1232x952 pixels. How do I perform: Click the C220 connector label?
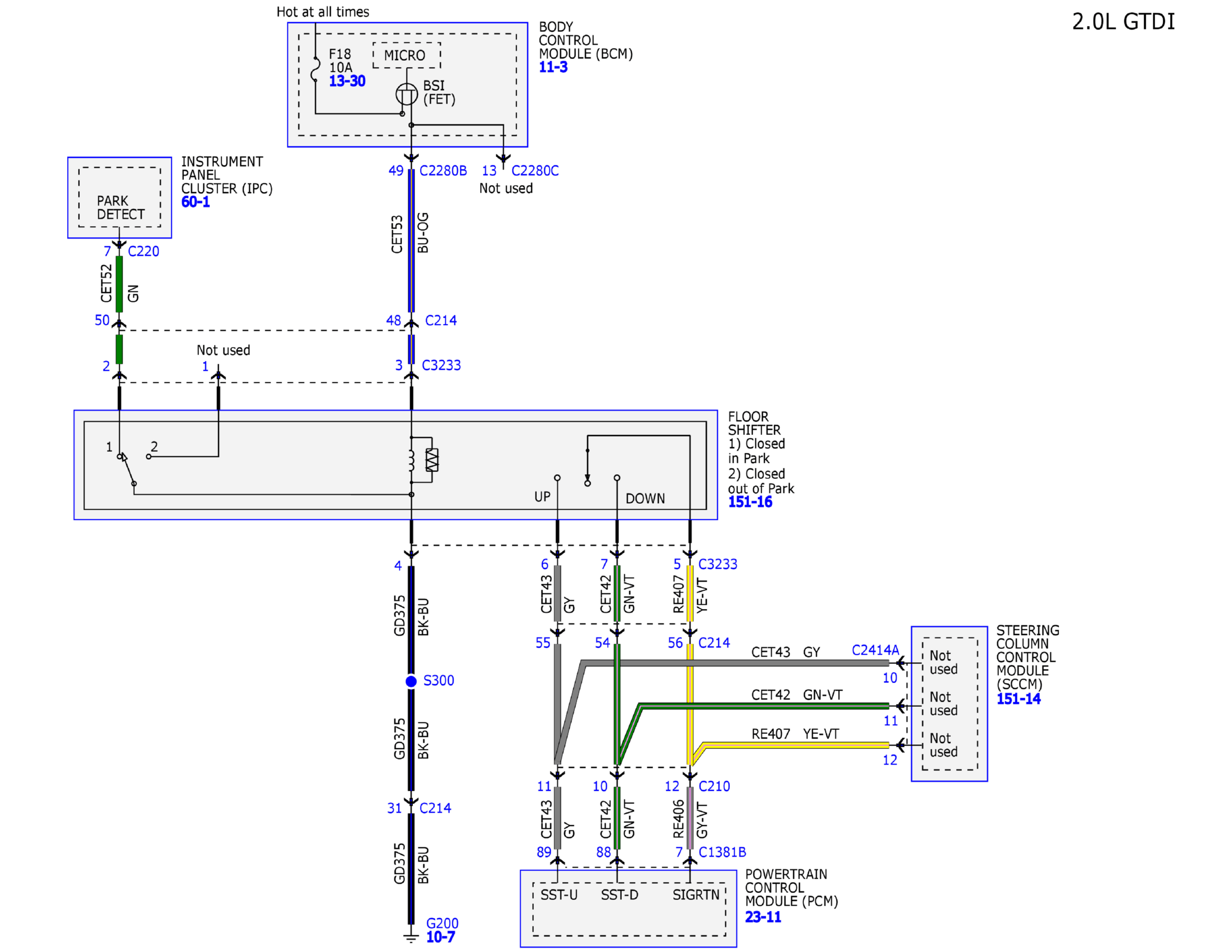(143, 251)
